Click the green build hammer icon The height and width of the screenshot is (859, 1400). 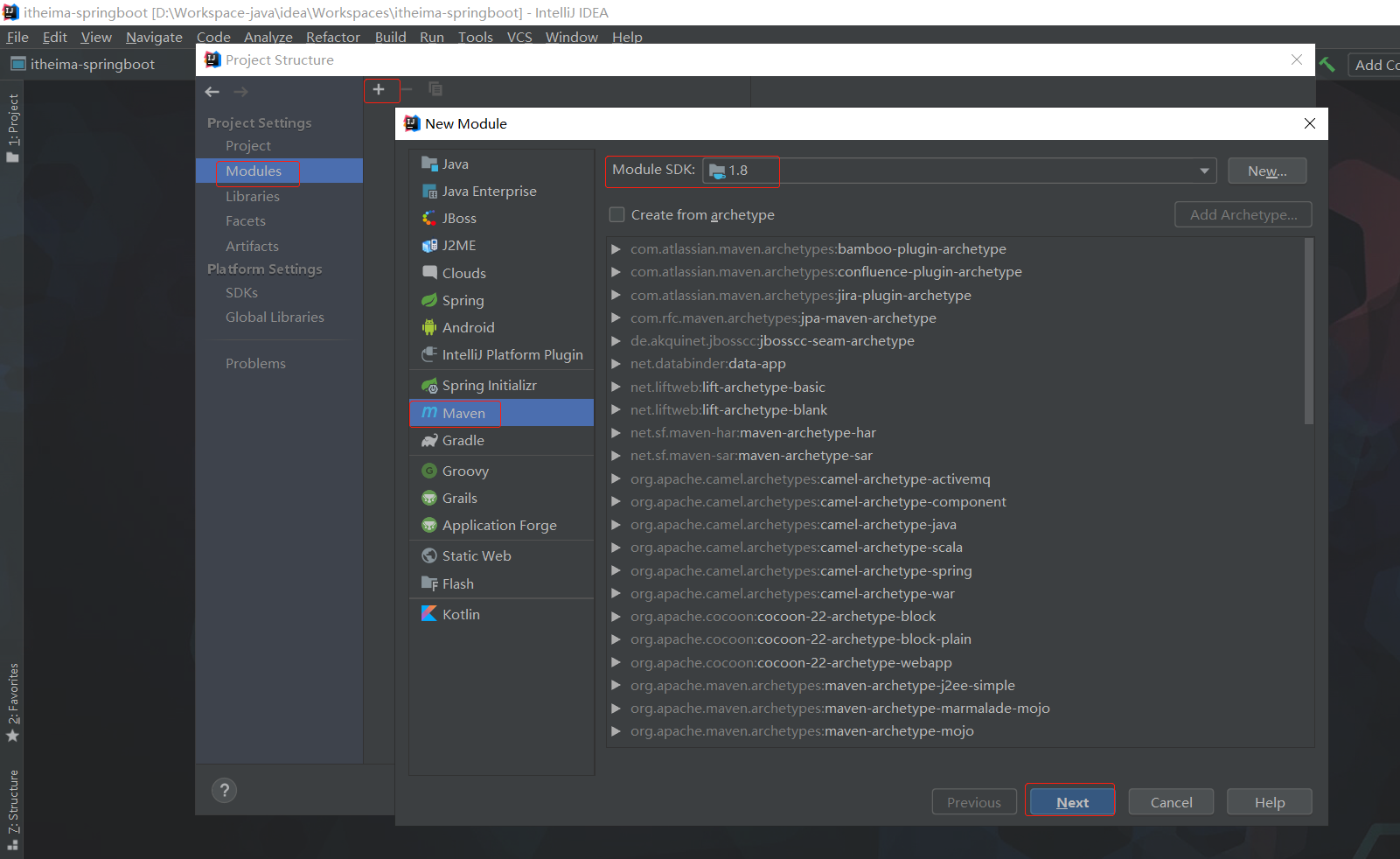tap(1327, 65)
